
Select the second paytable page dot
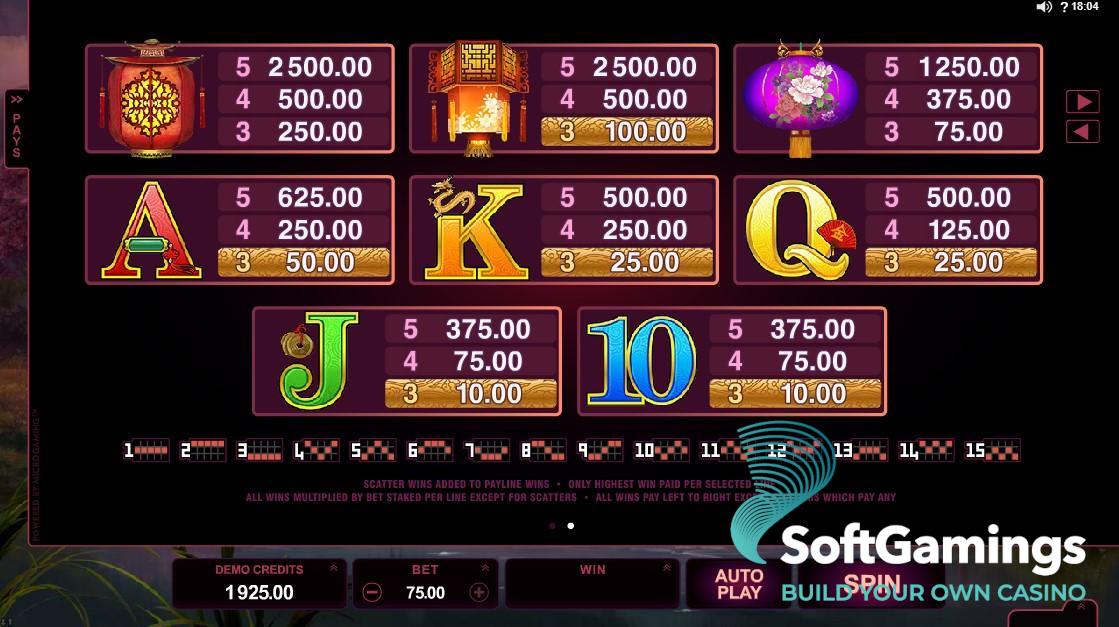click(570, 526)
